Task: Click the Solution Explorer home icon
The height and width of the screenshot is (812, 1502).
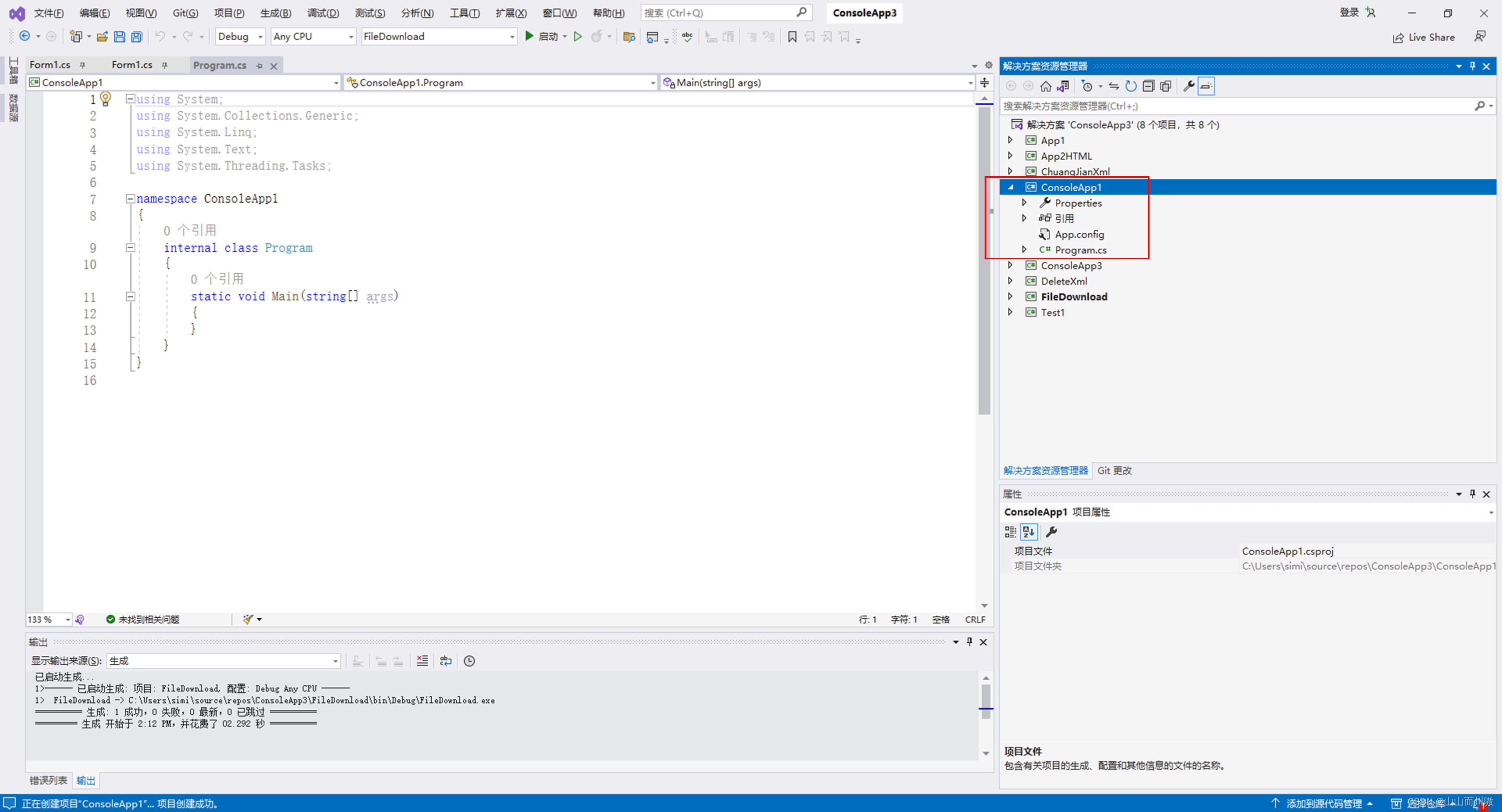Action: click(x=1045, y=86)
